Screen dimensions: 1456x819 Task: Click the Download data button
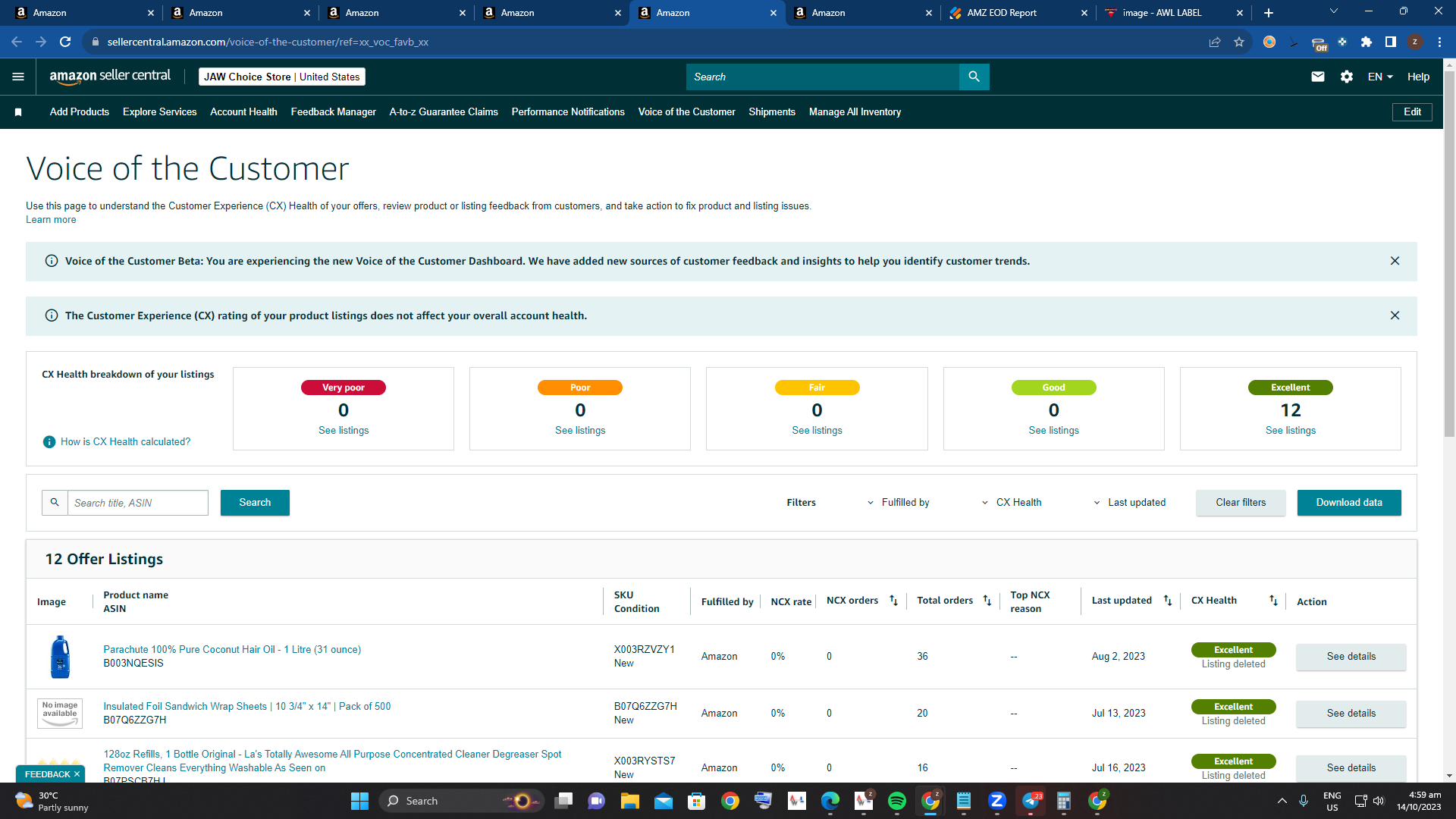tap(1349, 503)
